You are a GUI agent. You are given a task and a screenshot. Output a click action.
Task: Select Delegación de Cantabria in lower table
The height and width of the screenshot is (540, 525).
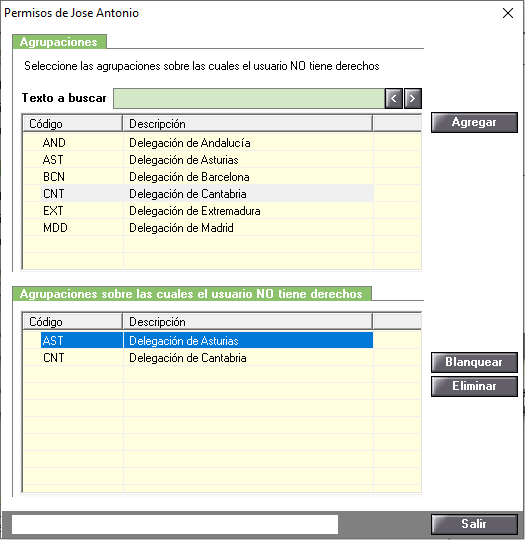pos(188,358)
